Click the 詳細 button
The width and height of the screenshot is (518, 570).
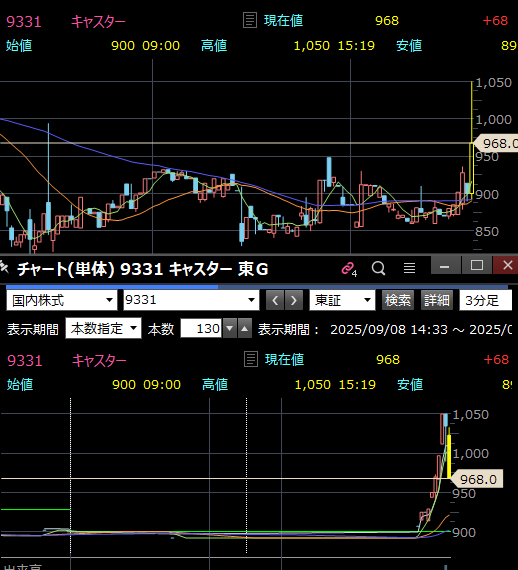click(x=437, y=301)
